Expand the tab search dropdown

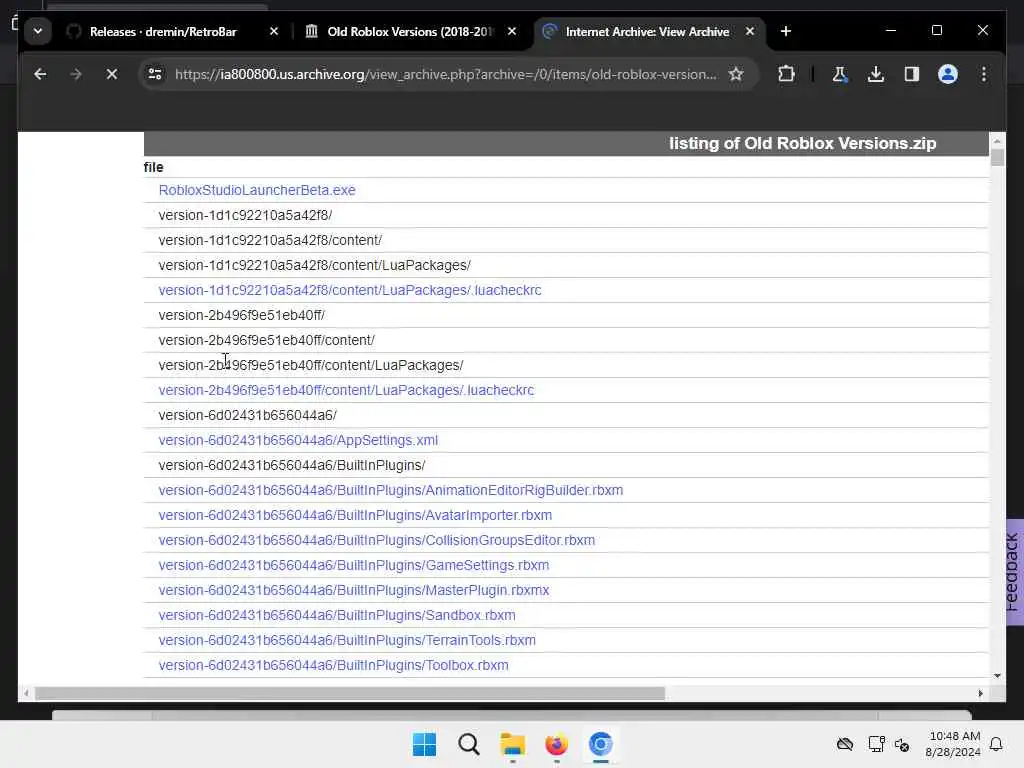click(x=38, y=31)
